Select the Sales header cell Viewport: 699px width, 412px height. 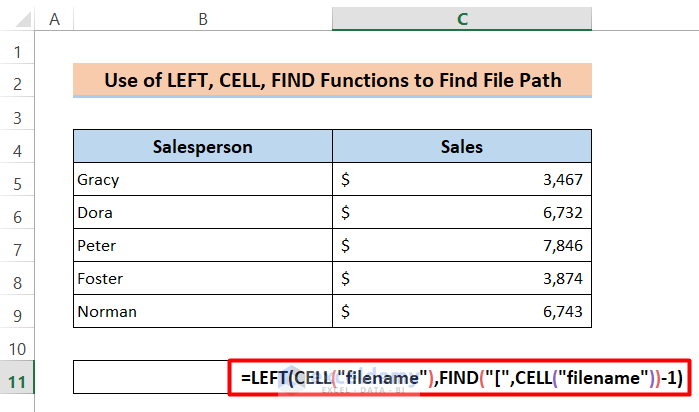pos(462,147)
